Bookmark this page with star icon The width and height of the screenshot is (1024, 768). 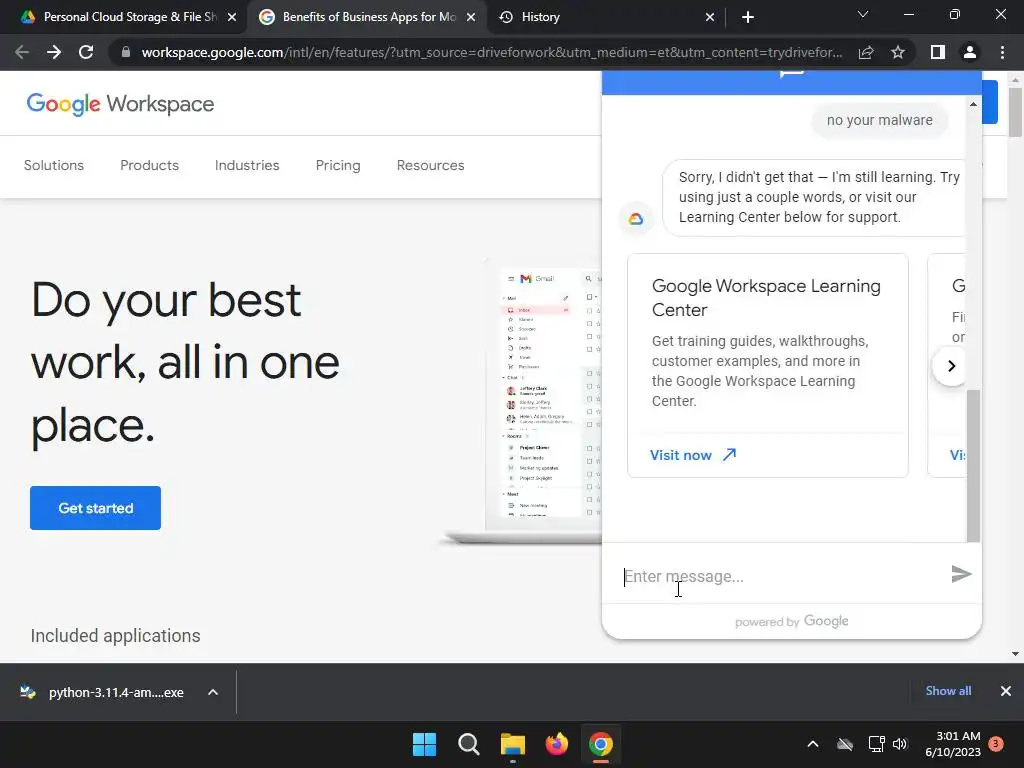[x=898, y=52]
